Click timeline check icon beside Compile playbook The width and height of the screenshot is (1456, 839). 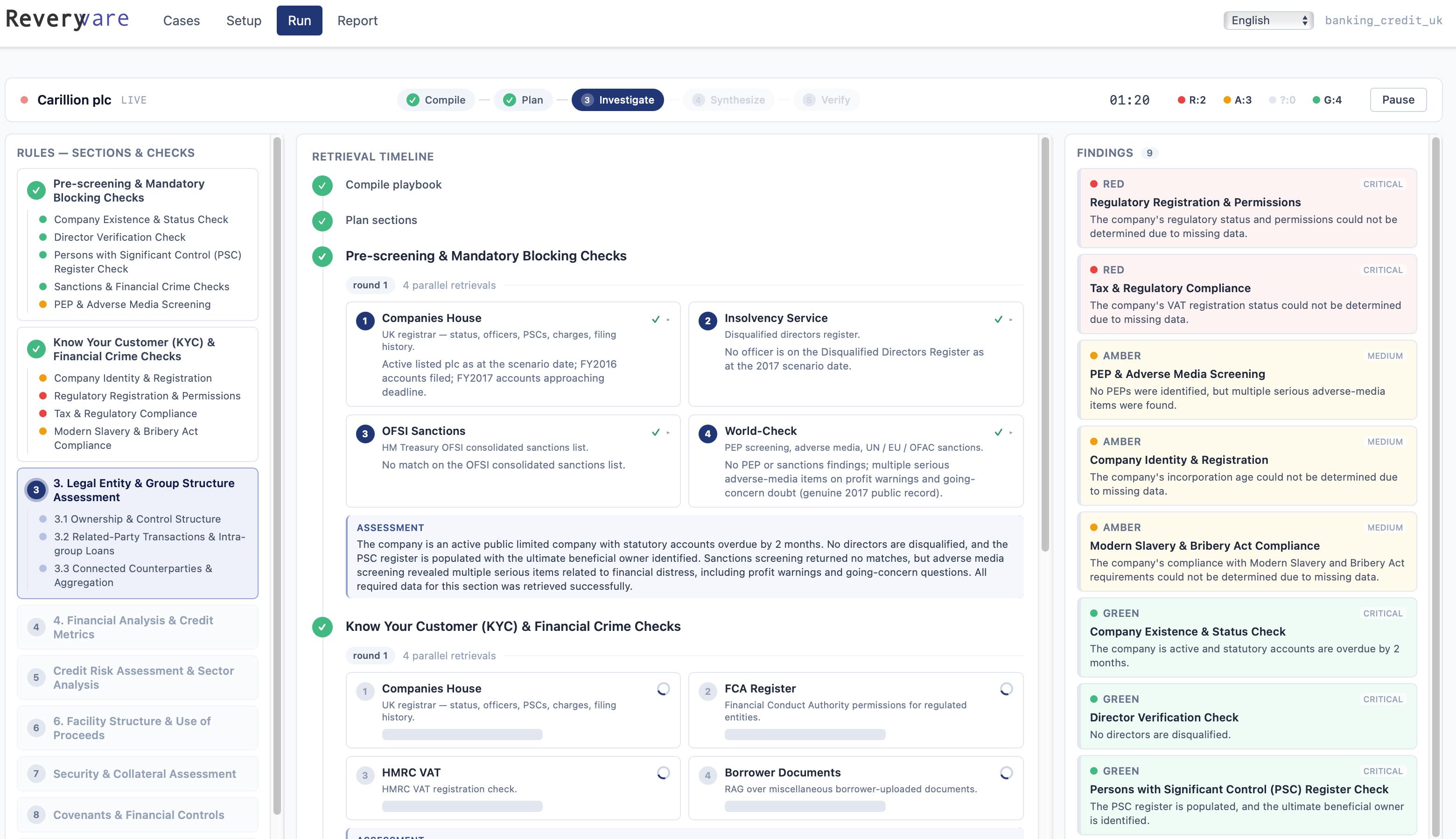click(322, 185)
